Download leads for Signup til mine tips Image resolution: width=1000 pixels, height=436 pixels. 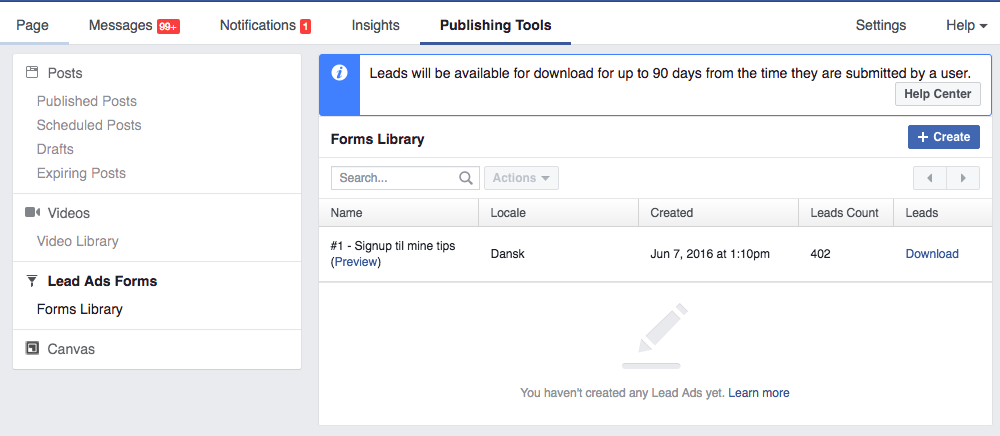click(x=932, y=254)
